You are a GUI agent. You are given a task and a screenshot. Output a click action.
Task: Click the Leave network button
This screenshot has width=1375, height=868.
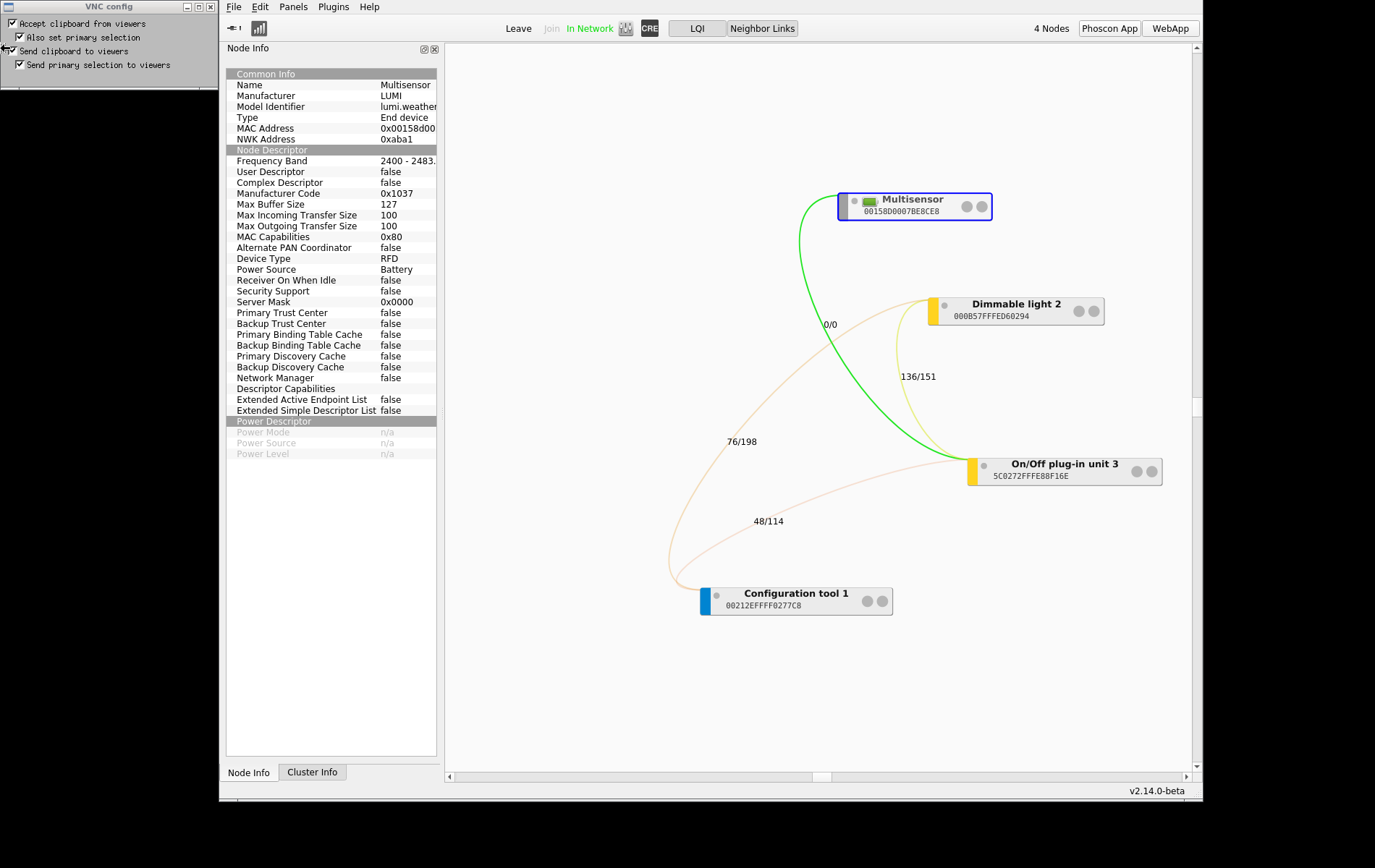518,29
